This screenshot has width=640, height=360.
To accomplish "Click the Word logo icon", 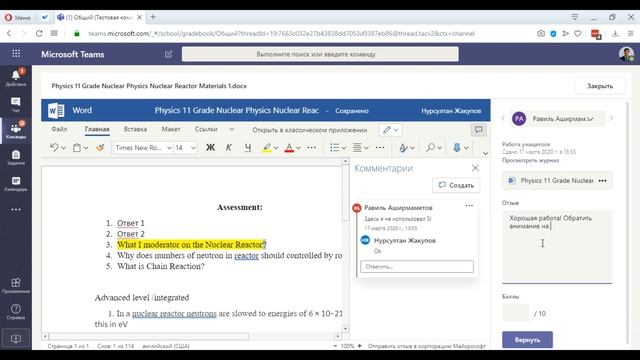I will click(x=56, y=110).
